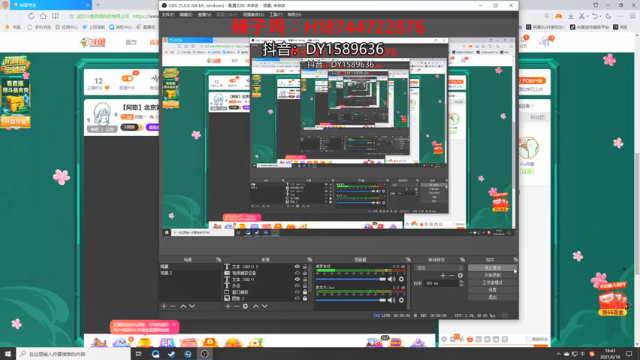The image size is (640, 360).
Task: Open browser more-tools ellipsis menu
Action: click(620, 16)
